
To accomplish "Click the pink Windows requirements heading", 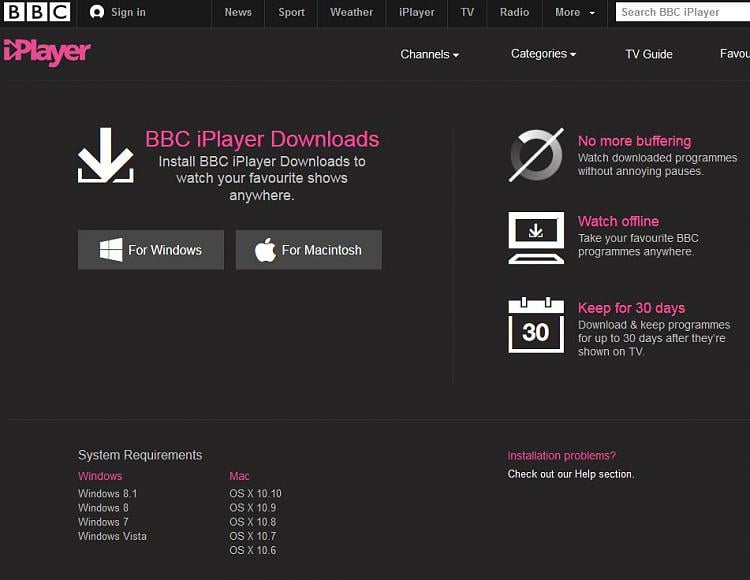I will pos(100,476).
